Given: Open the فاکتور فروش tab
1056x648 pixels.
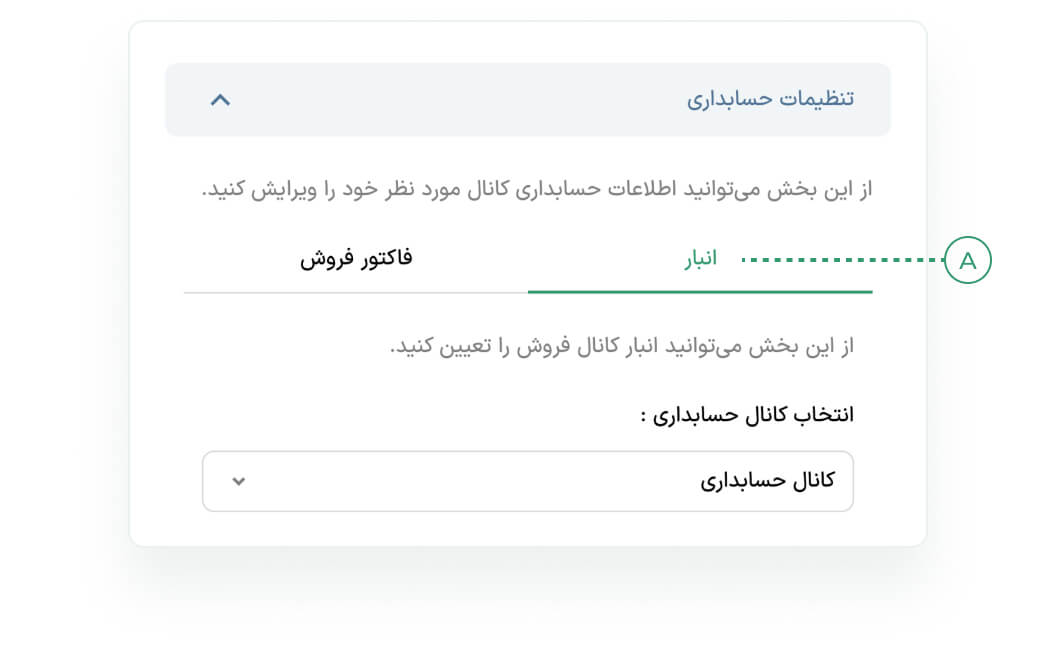Looking at the screenshot, I should pyautogui.click(x=356, y=259).
